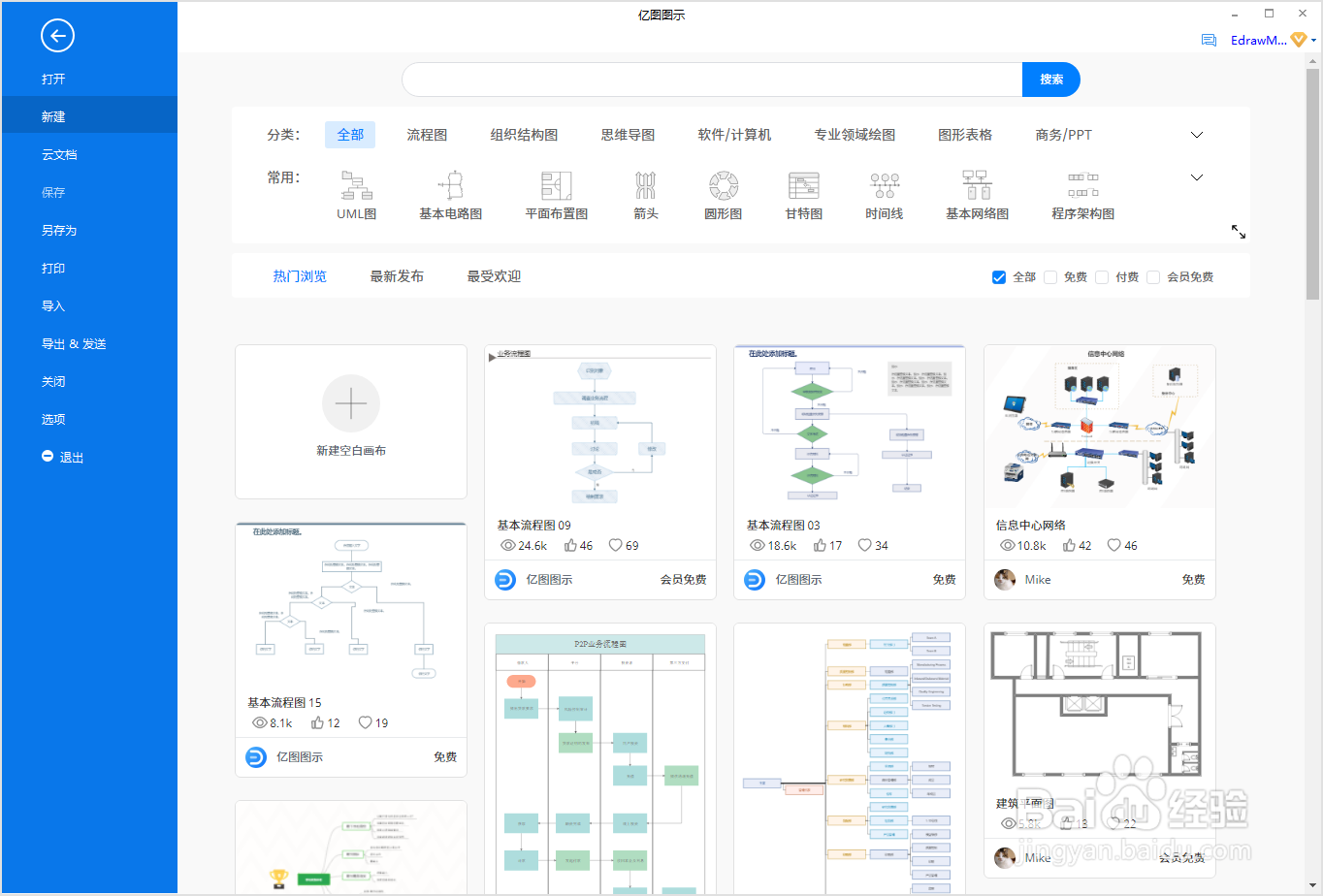Enable the 付费 filter checkbox
The image size is (1323, 896).
coord(1102,277)
